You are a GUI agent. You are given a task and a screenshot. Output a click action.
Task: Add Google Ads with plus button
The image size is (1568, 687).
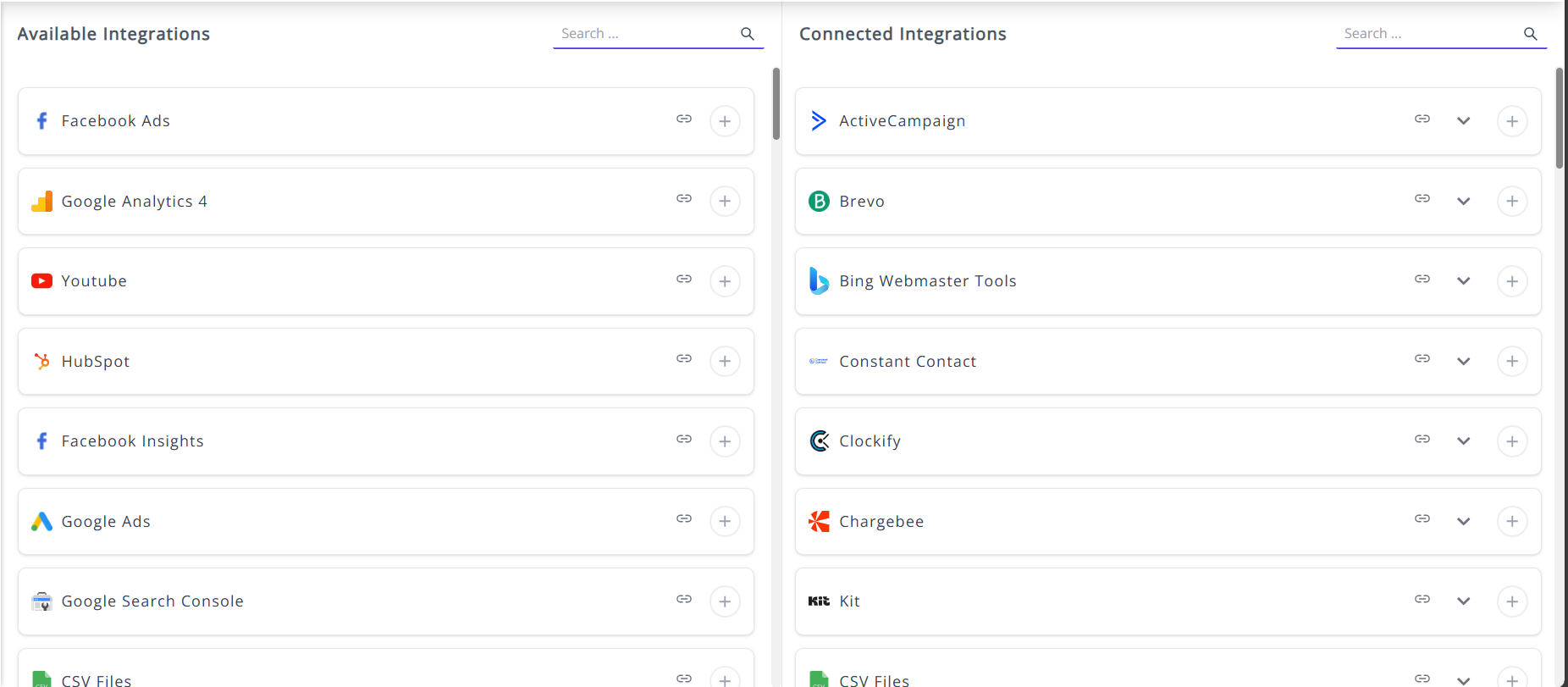[x=725, y=521]
